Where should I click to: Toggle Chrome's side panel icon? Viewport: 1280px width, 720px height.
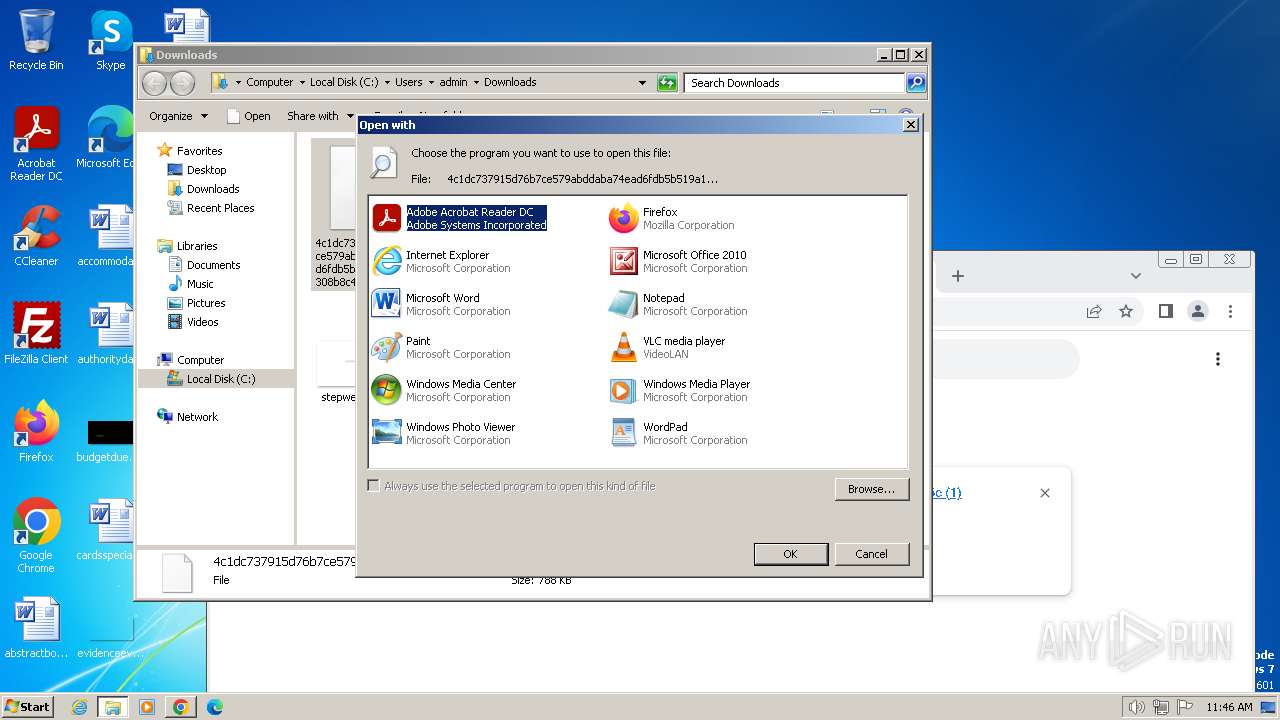1165,311
